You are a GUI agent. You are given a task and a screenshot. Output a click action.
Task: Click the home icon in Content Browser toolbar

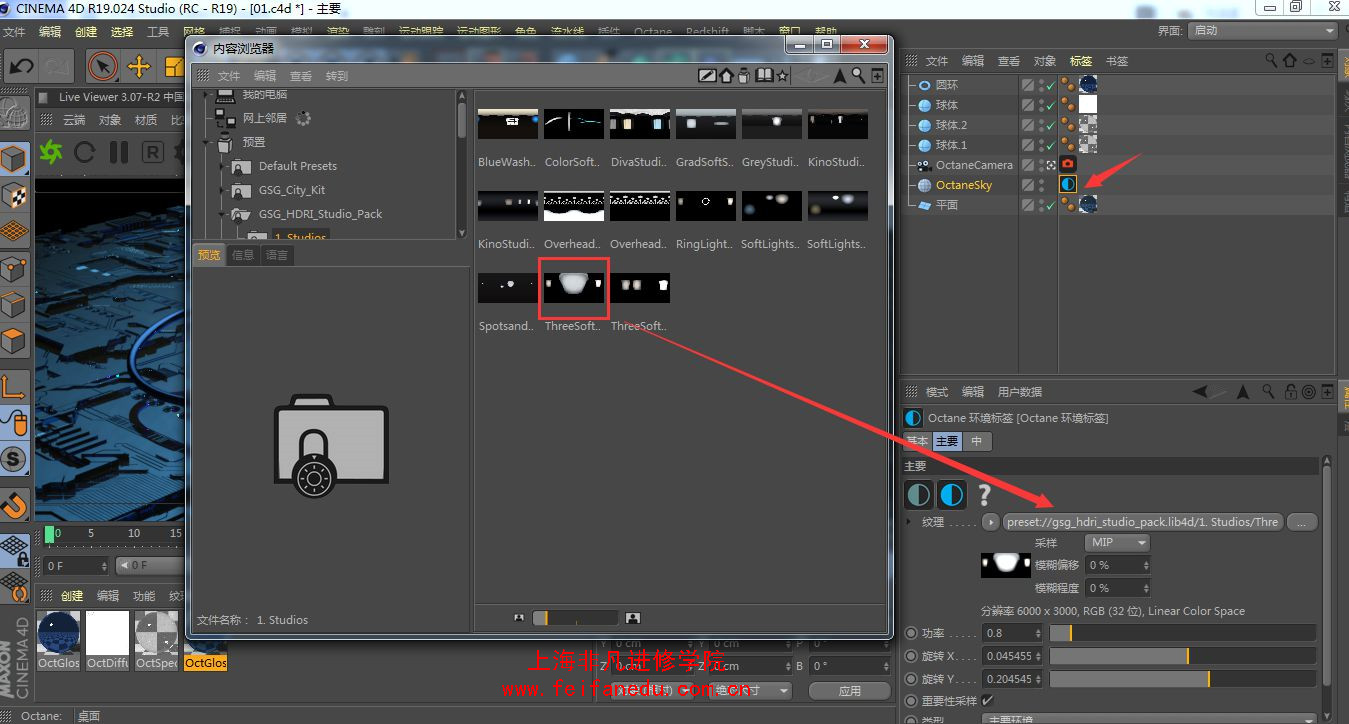(727, 76)
